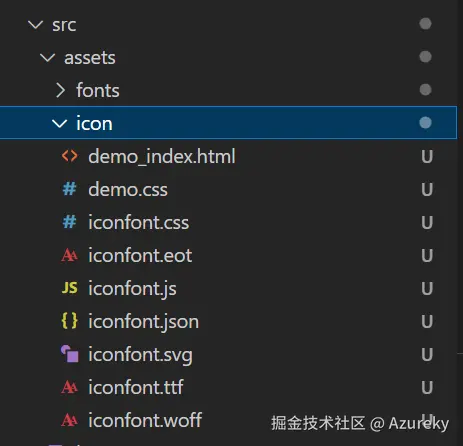This screenshot has height=446, width=463.
Task: Click the font icon beside iconfont.woff
Action: pos(70,420)
